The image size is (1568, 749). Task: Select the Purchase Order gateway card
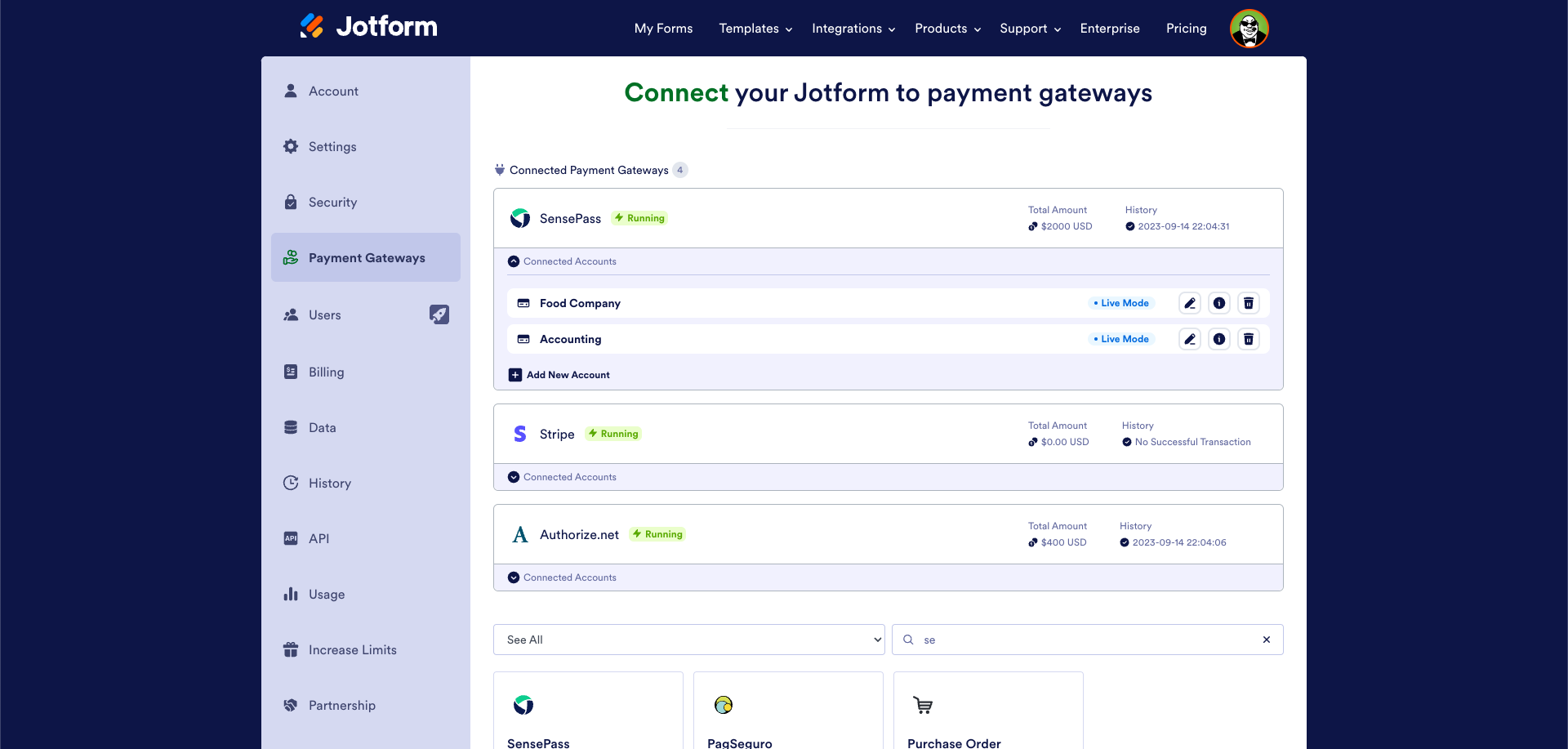click(988, 711)
